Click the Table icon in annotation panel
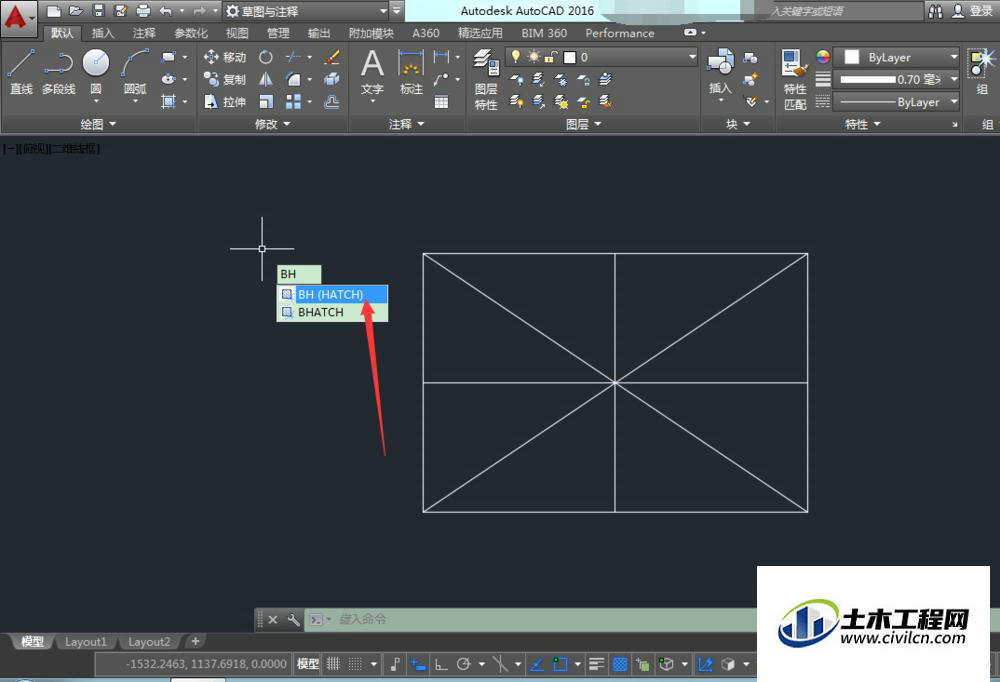1000x682 pixels. (441, 102)
